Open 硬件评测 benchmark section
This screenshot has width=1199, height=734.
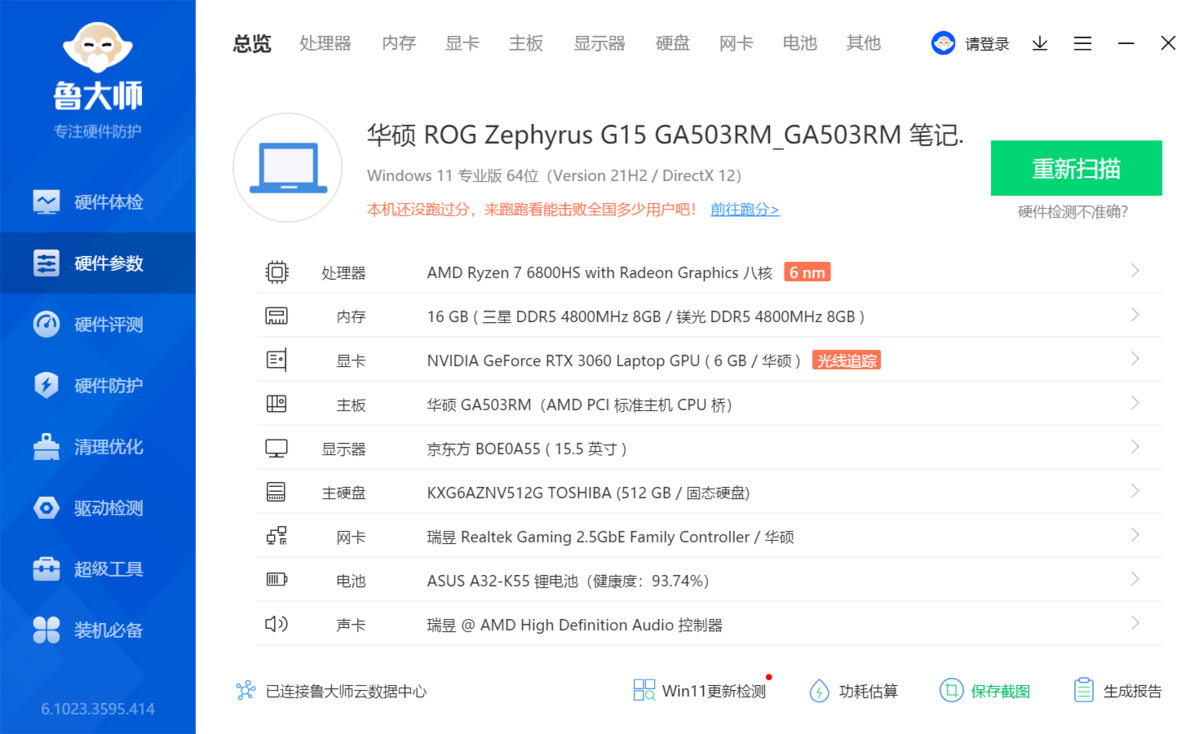coord(98,324)
